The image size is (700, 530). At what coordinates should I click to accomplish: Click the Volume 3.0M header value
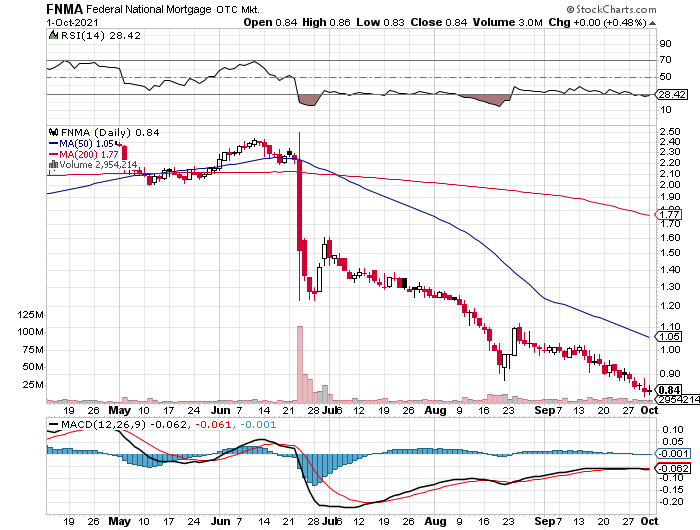[x=508, y=22]
